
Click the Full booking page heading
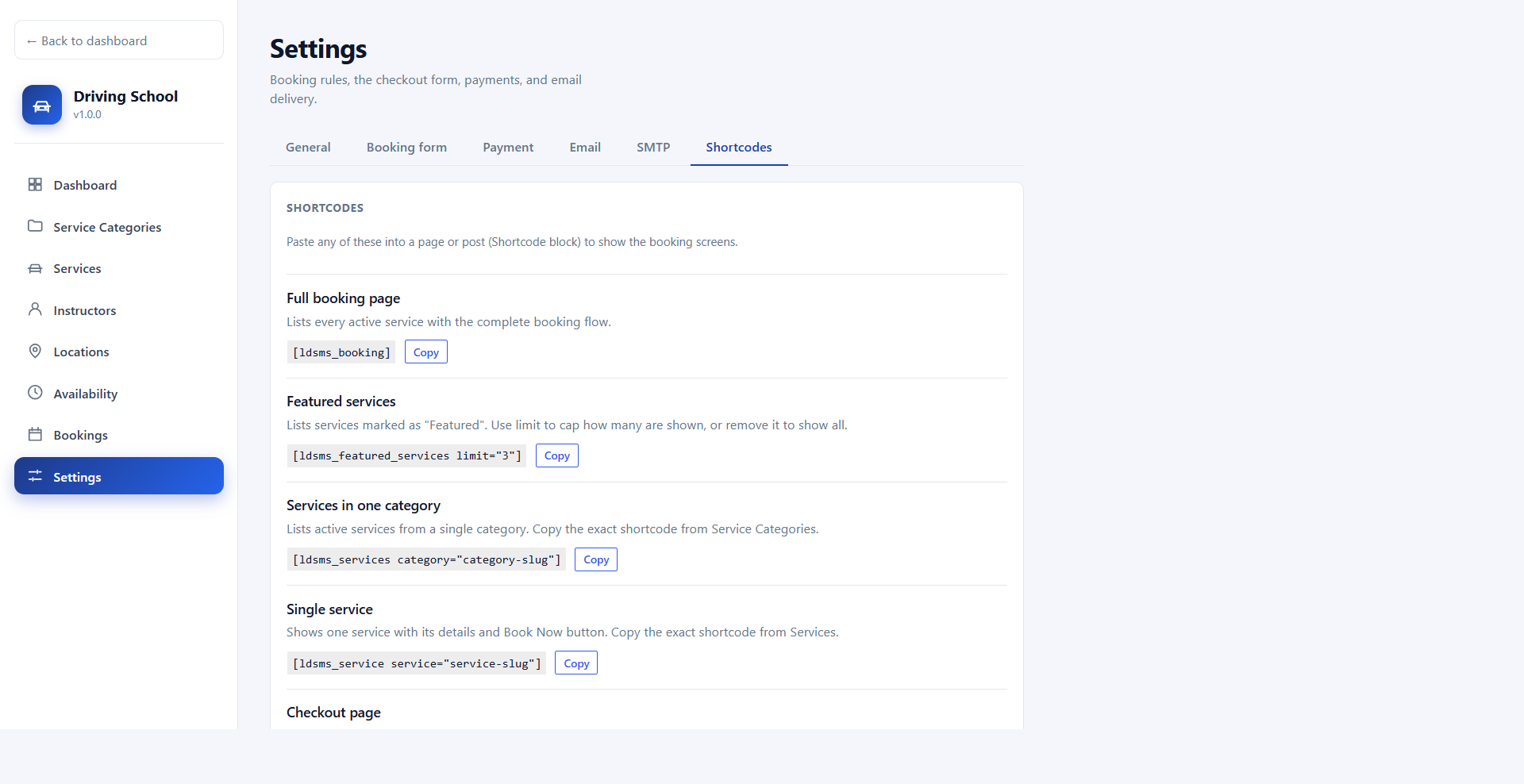click(x=343, y=298)
